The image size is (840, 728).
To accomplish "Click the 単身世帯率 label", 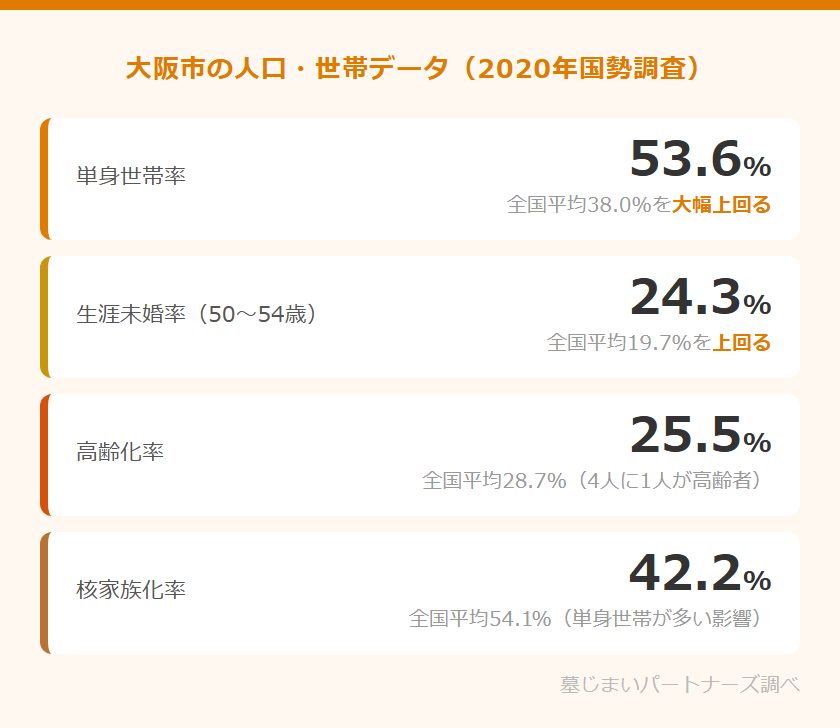I will 131,177.
